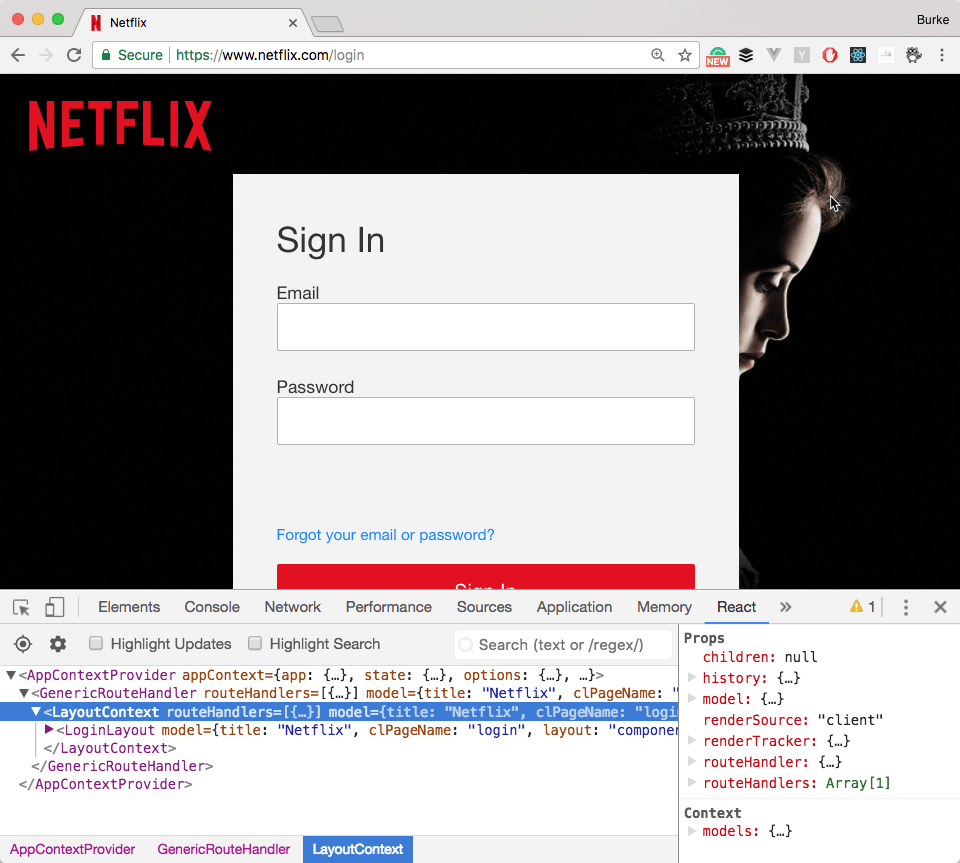This screenshot has width=960, height=863.
Task: Expand the renderTracker prop
Action: coord(692,740)
